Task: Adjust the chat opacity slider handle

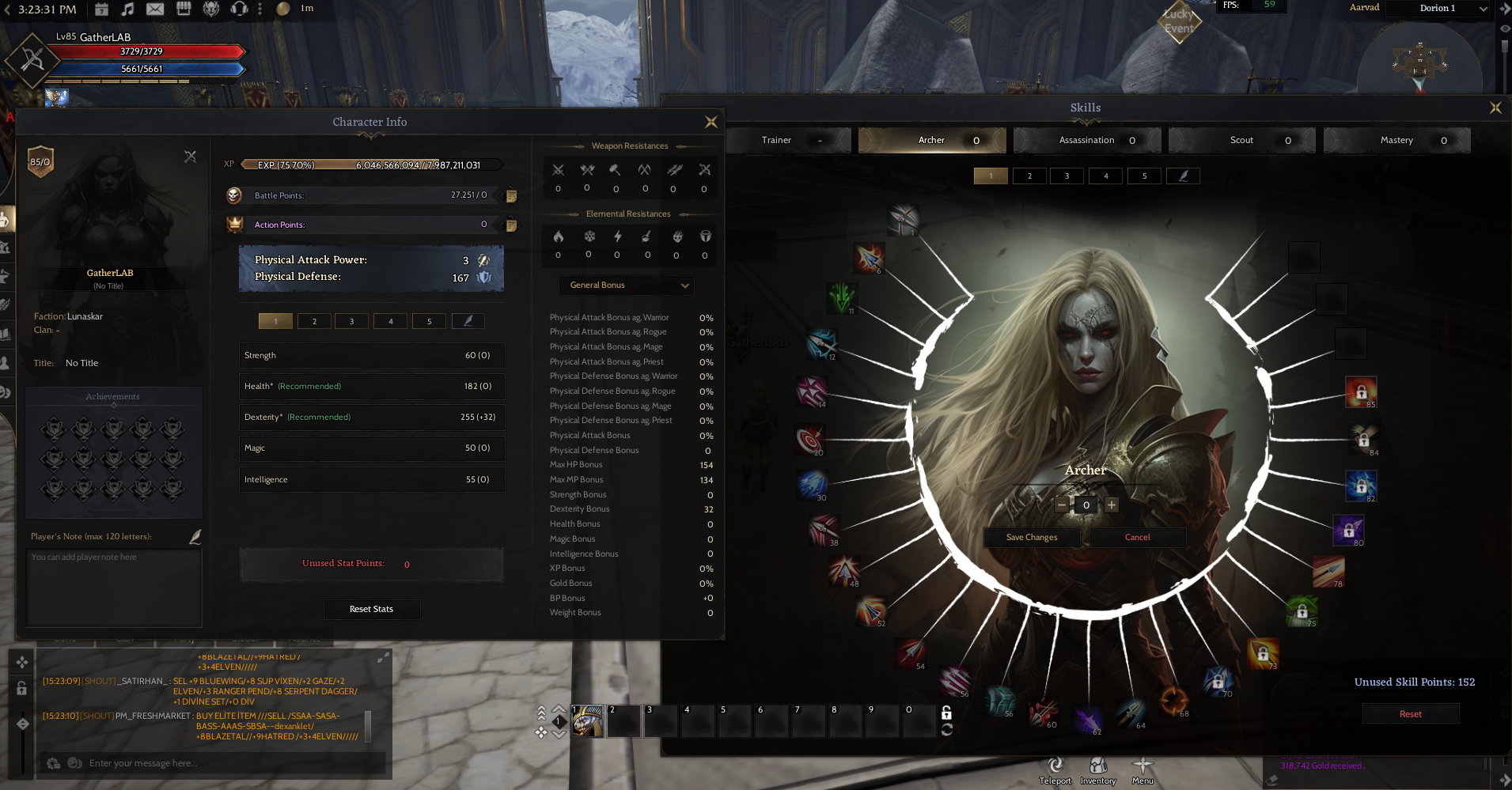Action: (22, 724)
